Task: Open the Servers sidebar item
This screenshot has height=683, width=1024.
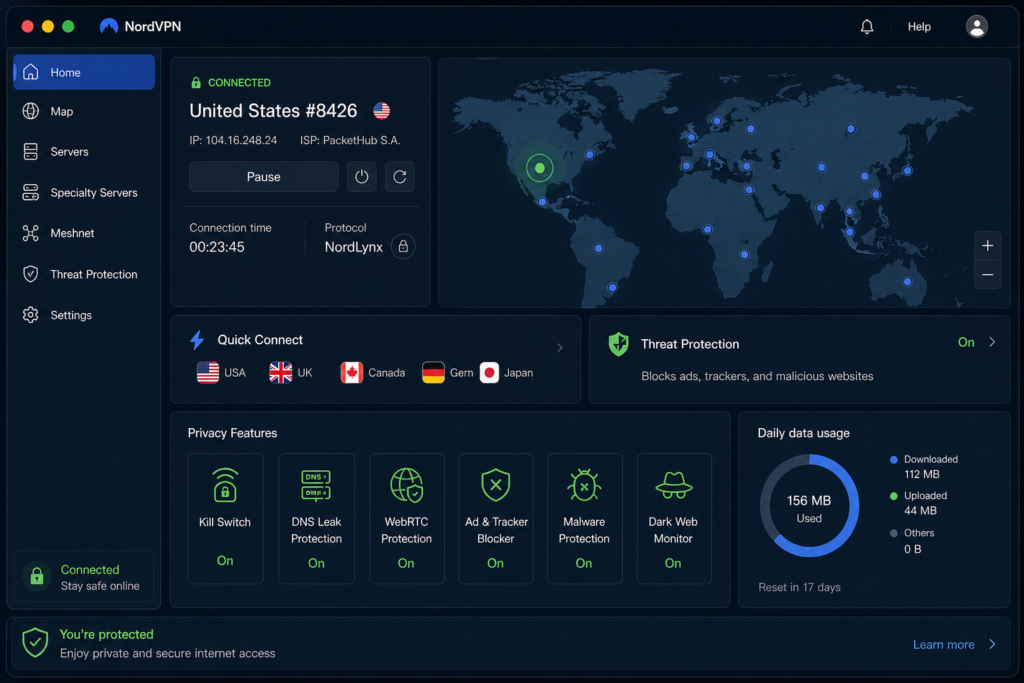Action: (x=84, y=152)
